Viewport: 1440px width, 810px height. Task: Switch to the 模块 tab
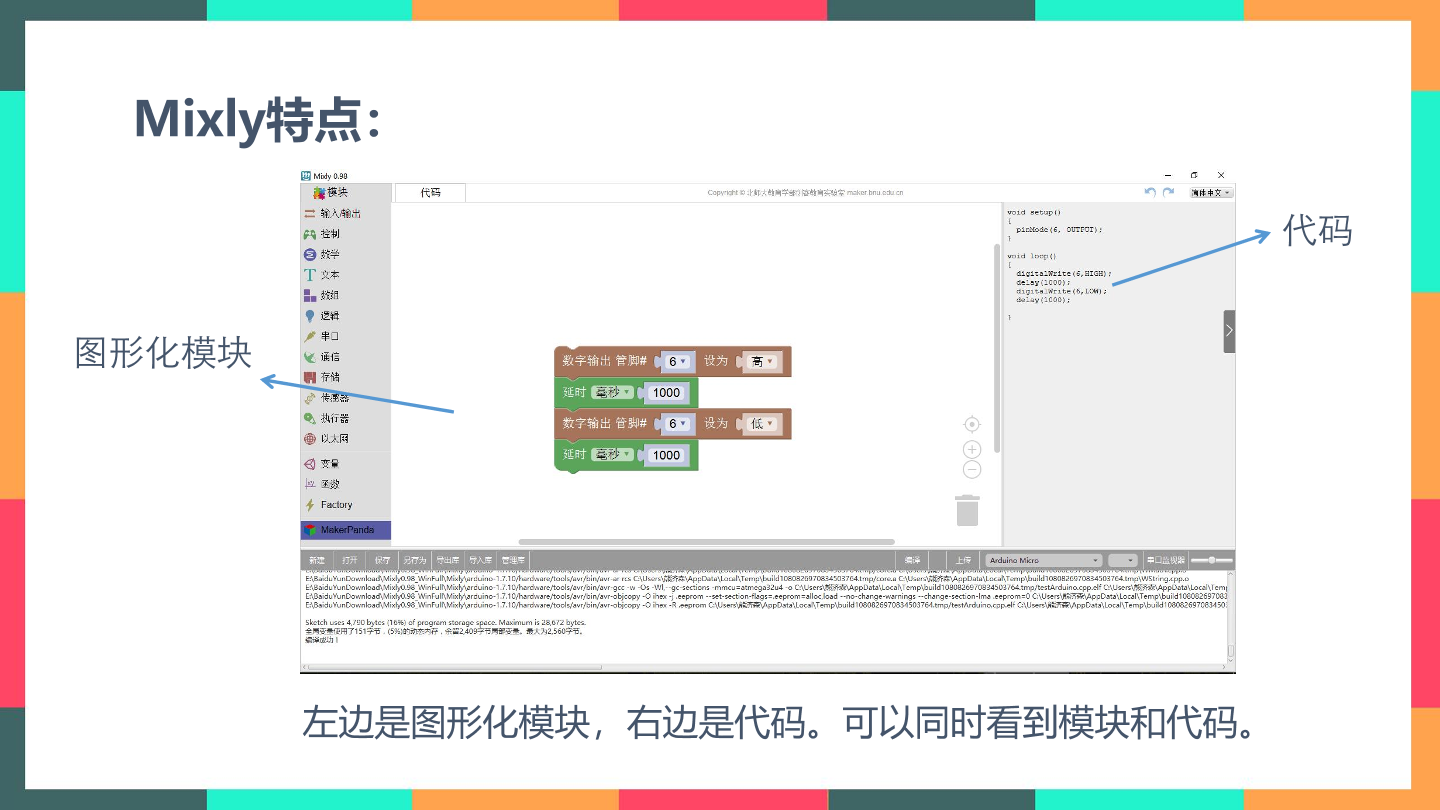pos(336,193)
